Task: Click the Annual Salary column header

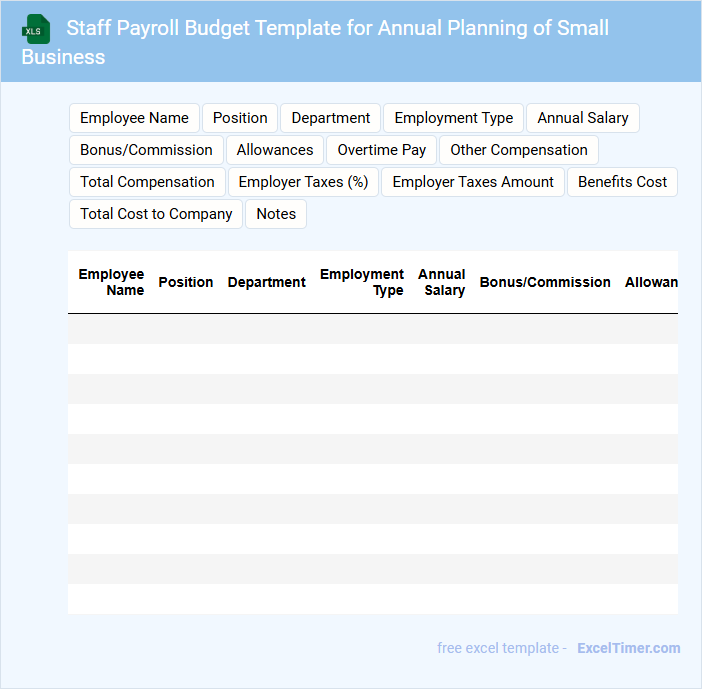Action: click(442, 282)
